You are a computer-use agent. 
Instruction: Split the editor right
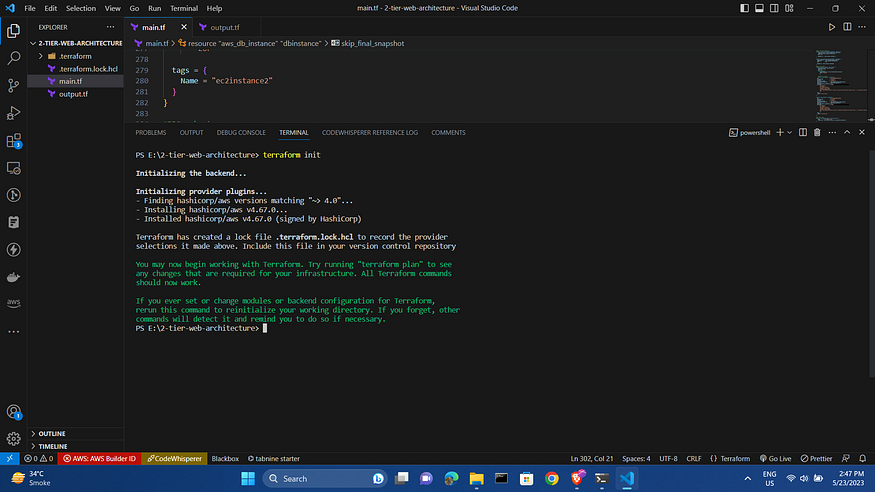point(847,27)
